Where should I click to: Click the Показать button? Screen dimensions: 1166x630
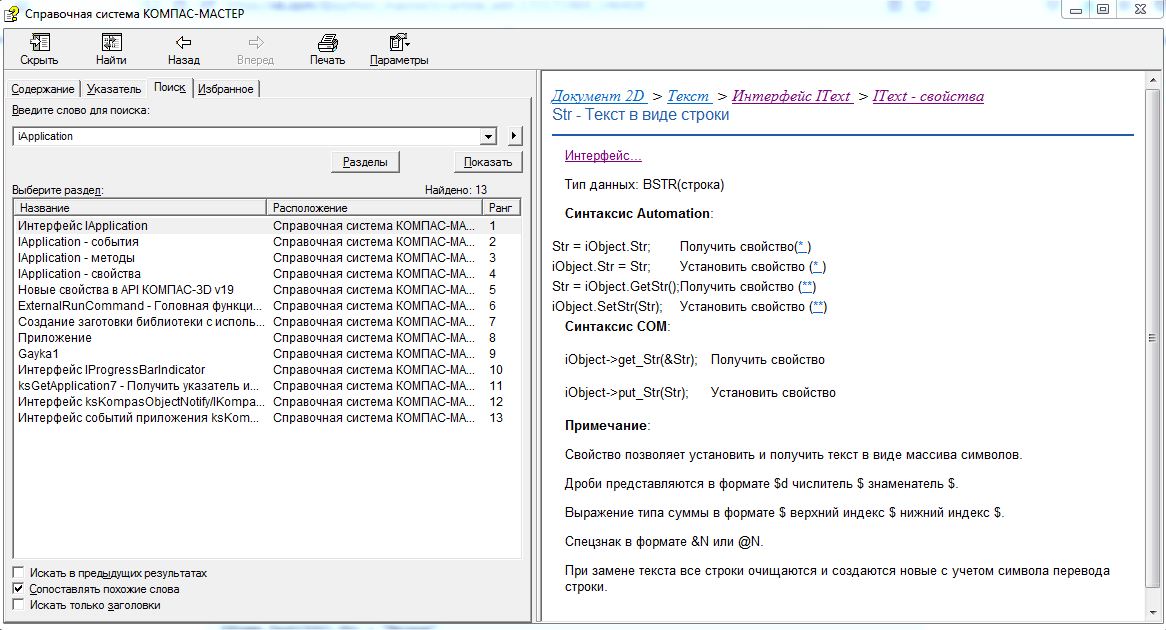point(488,162)
